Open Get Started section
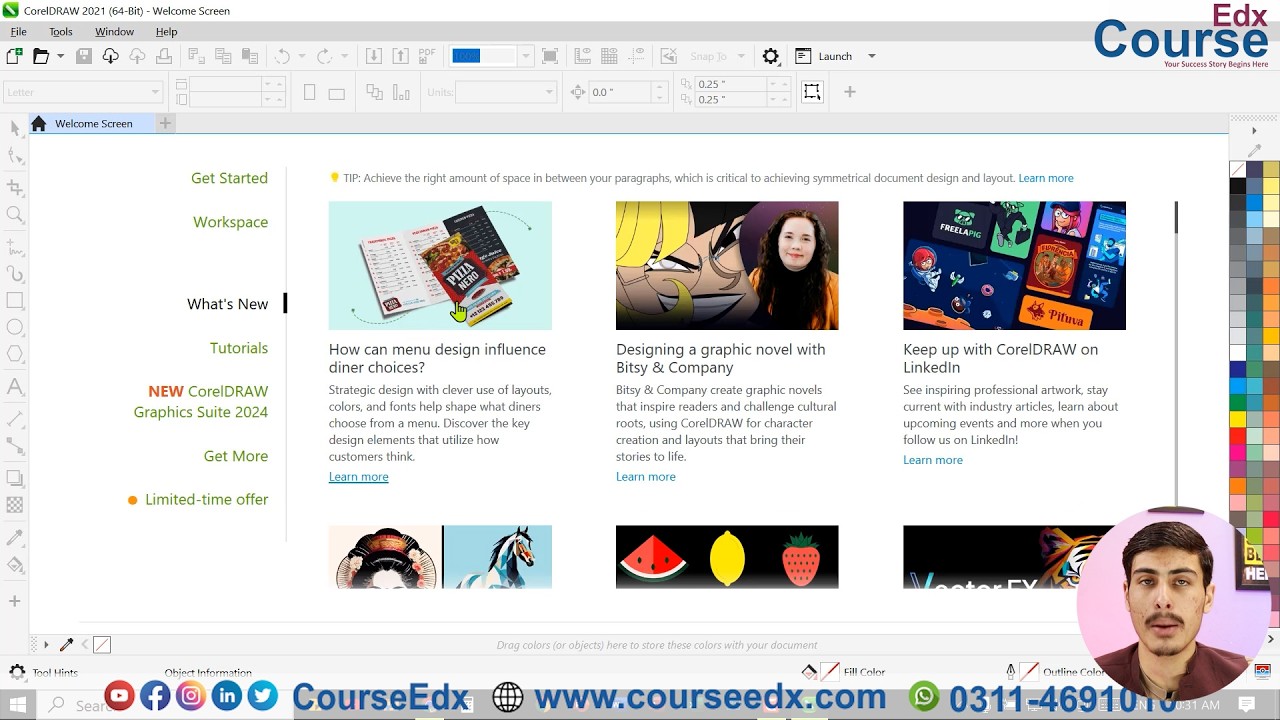The image size is (1280, 720). pyautogui.click(x=229, y=178)
